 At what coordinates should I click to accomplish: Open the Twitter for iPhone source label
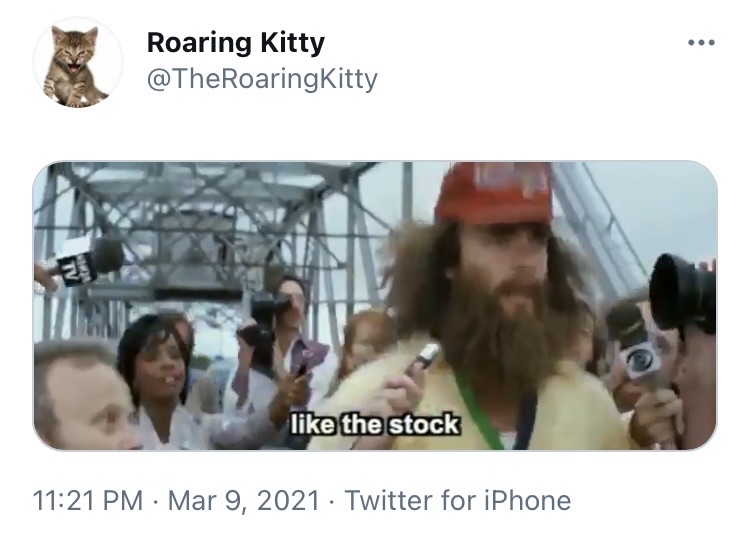[x=458, y=500]
